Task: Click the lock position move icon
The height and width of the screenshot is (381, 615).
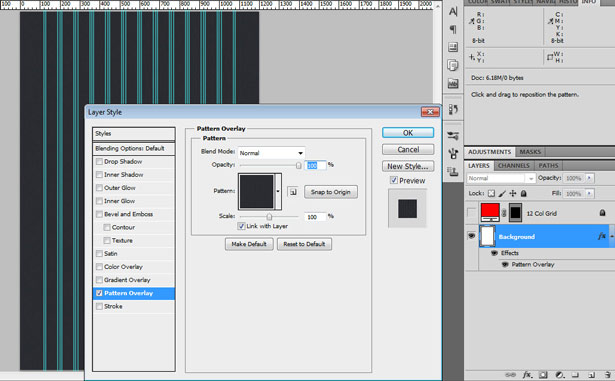Action: pos(513,193)
